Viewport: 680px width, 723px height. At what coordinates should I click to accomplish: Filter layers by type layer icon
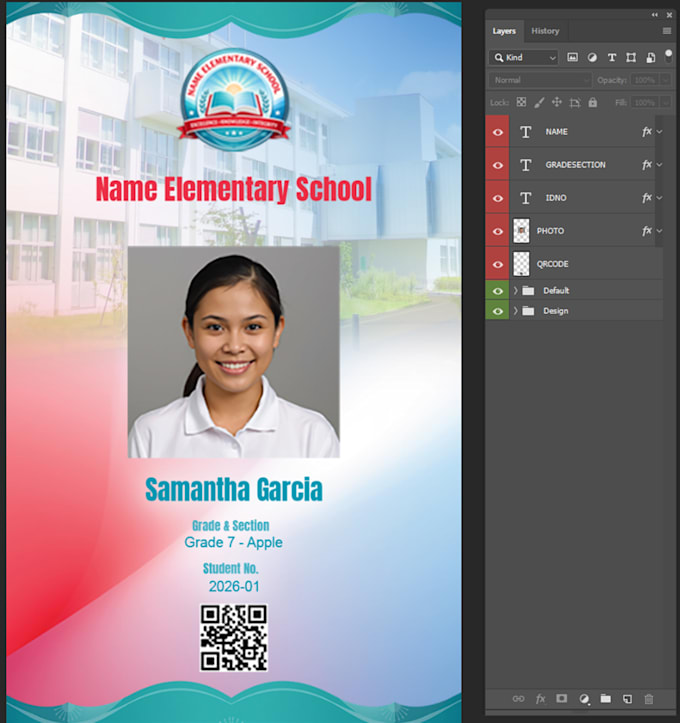tap(612, 57)
